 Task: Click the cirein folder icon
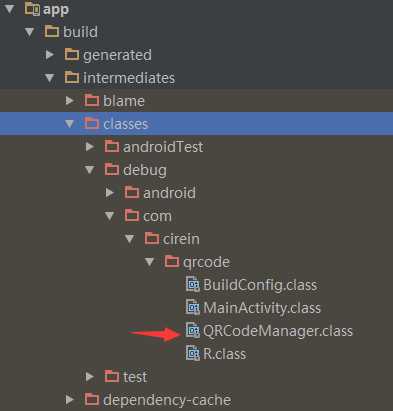(152, 239)
